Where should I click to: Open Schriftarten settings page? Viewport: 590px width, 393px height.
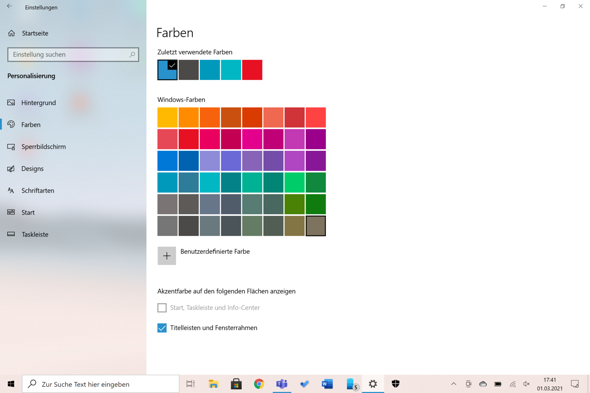point(38,190)
